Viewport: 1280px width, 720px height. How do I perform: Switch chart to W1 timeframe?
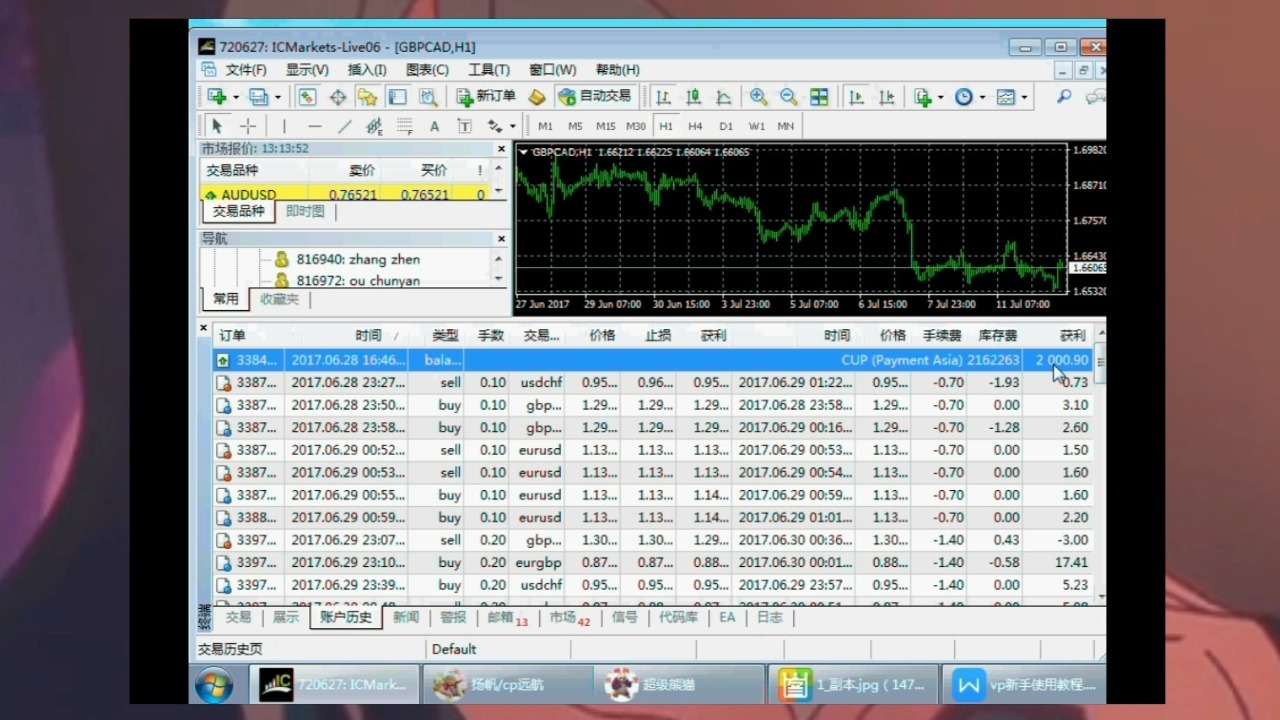tap(756, 126)
